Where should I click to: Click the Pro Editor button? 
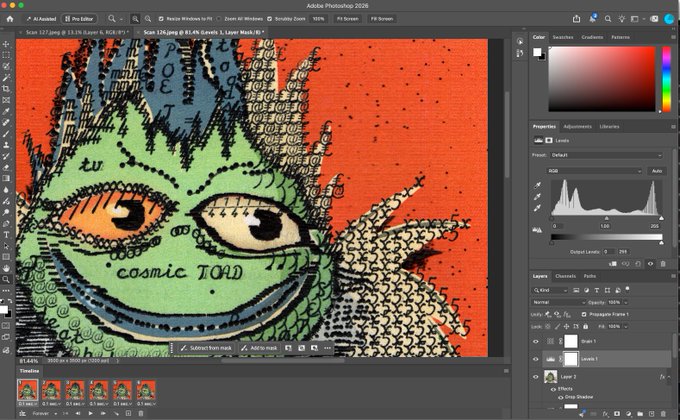tap(79, 19)
